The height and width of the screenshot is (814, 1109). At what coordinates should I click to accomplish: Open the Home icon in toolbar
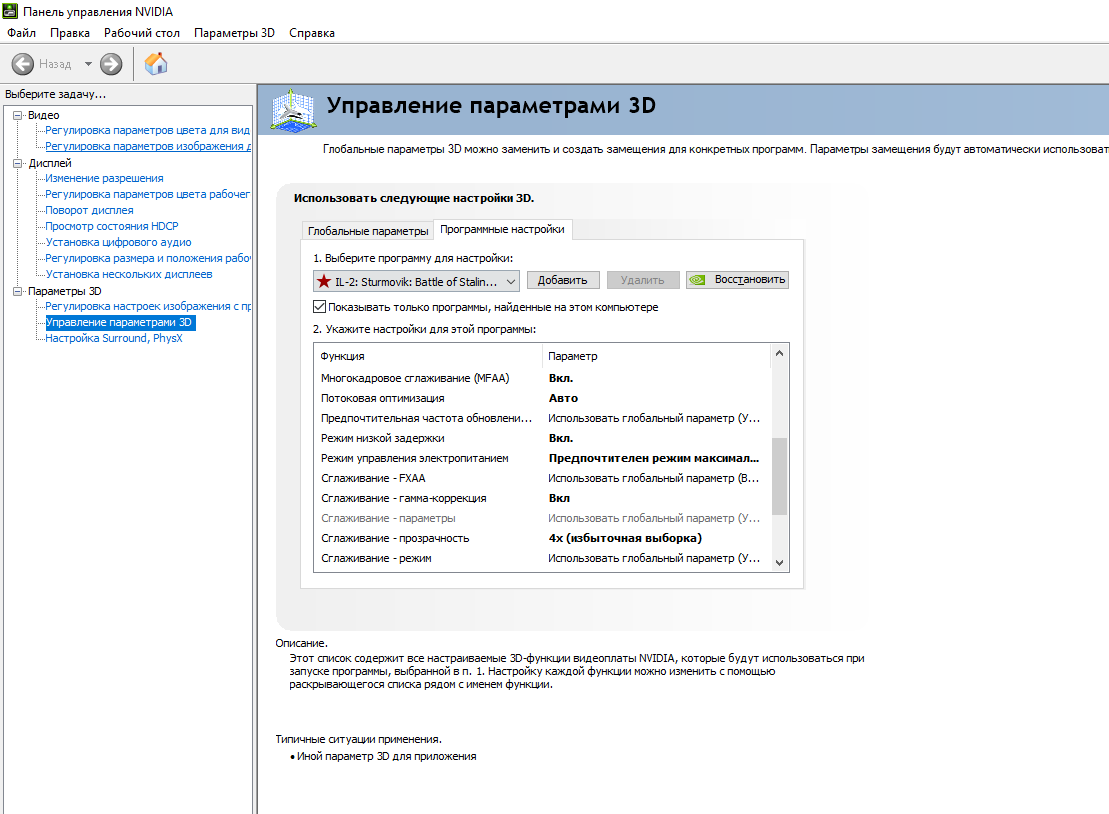coord(156,64)
